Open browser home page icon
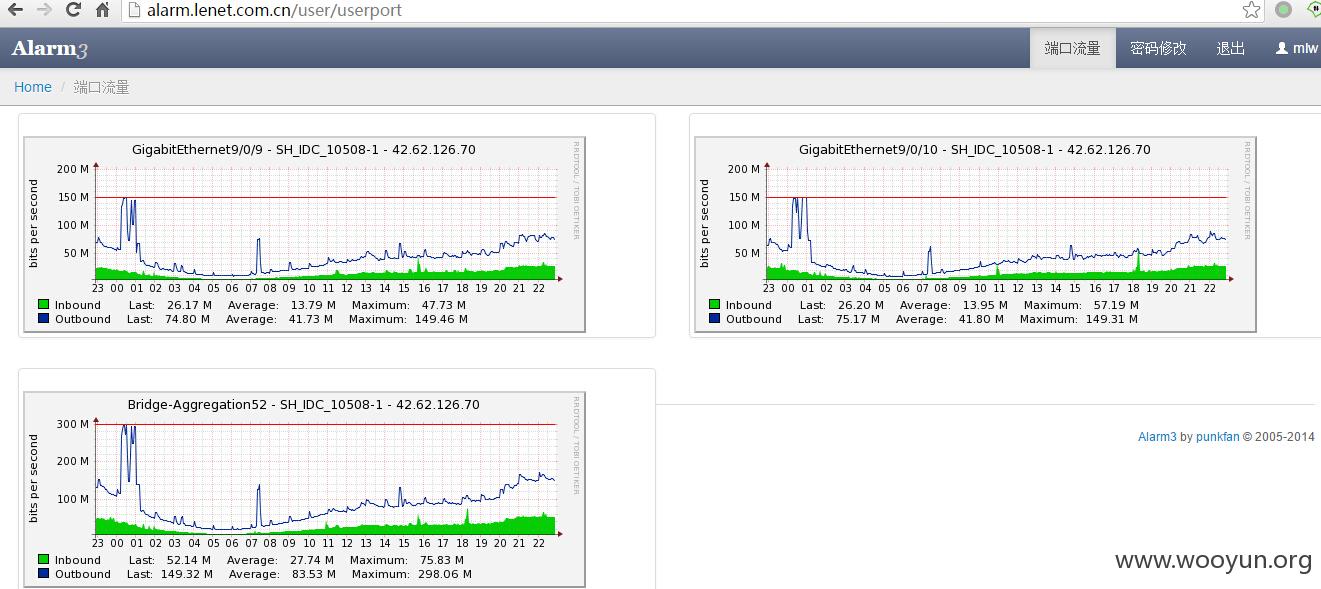 pyautogui.click(x=102, y=10)
